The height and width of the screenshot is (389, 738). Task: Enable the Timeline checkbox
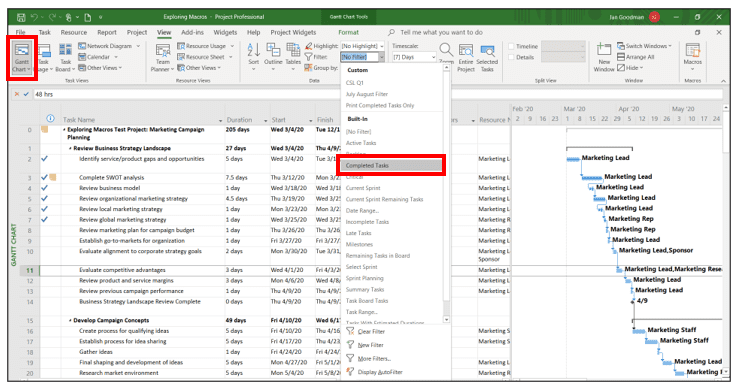click(511, 46)
